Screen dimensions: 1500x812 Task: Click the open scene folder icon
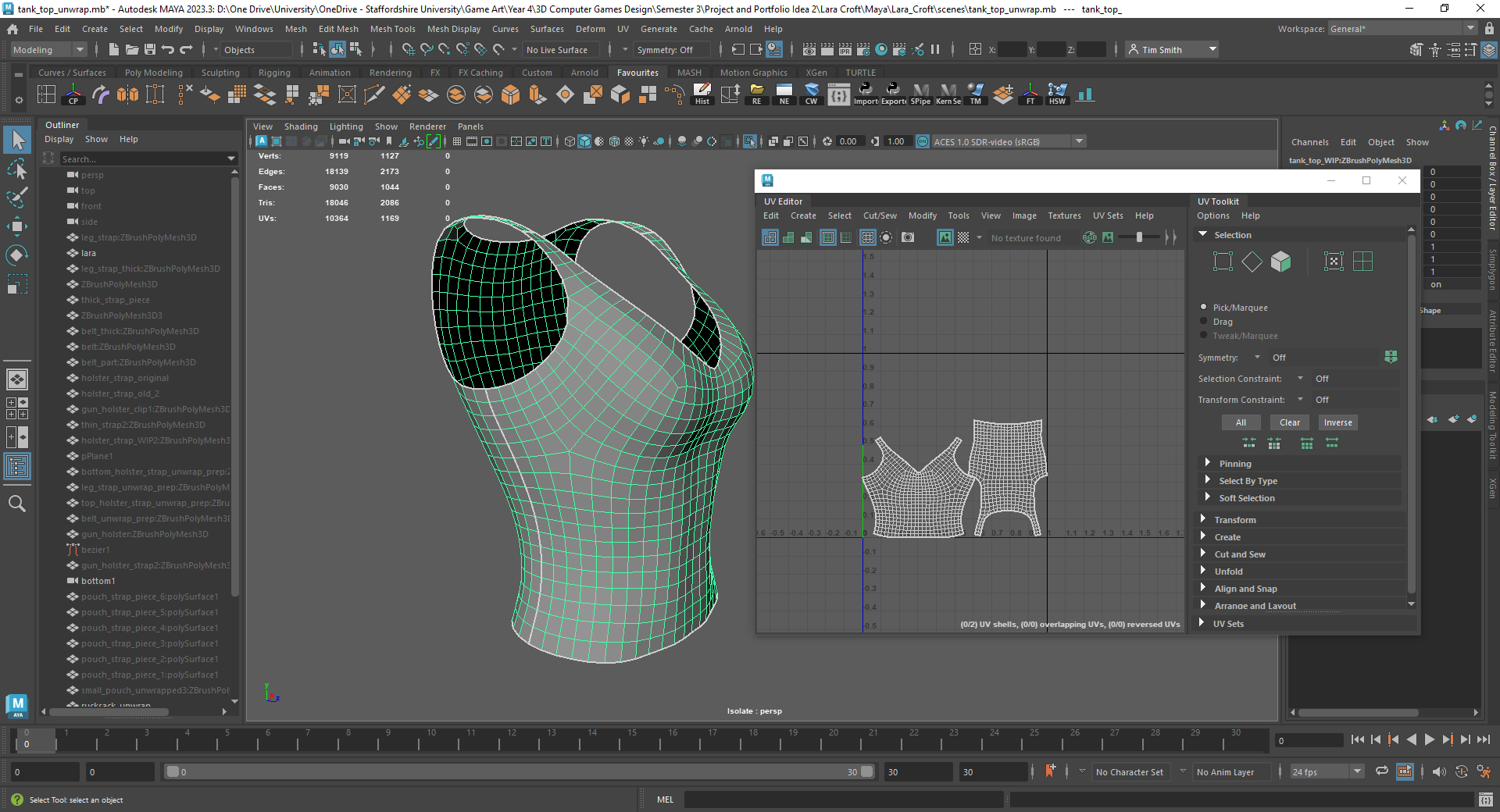132,49
